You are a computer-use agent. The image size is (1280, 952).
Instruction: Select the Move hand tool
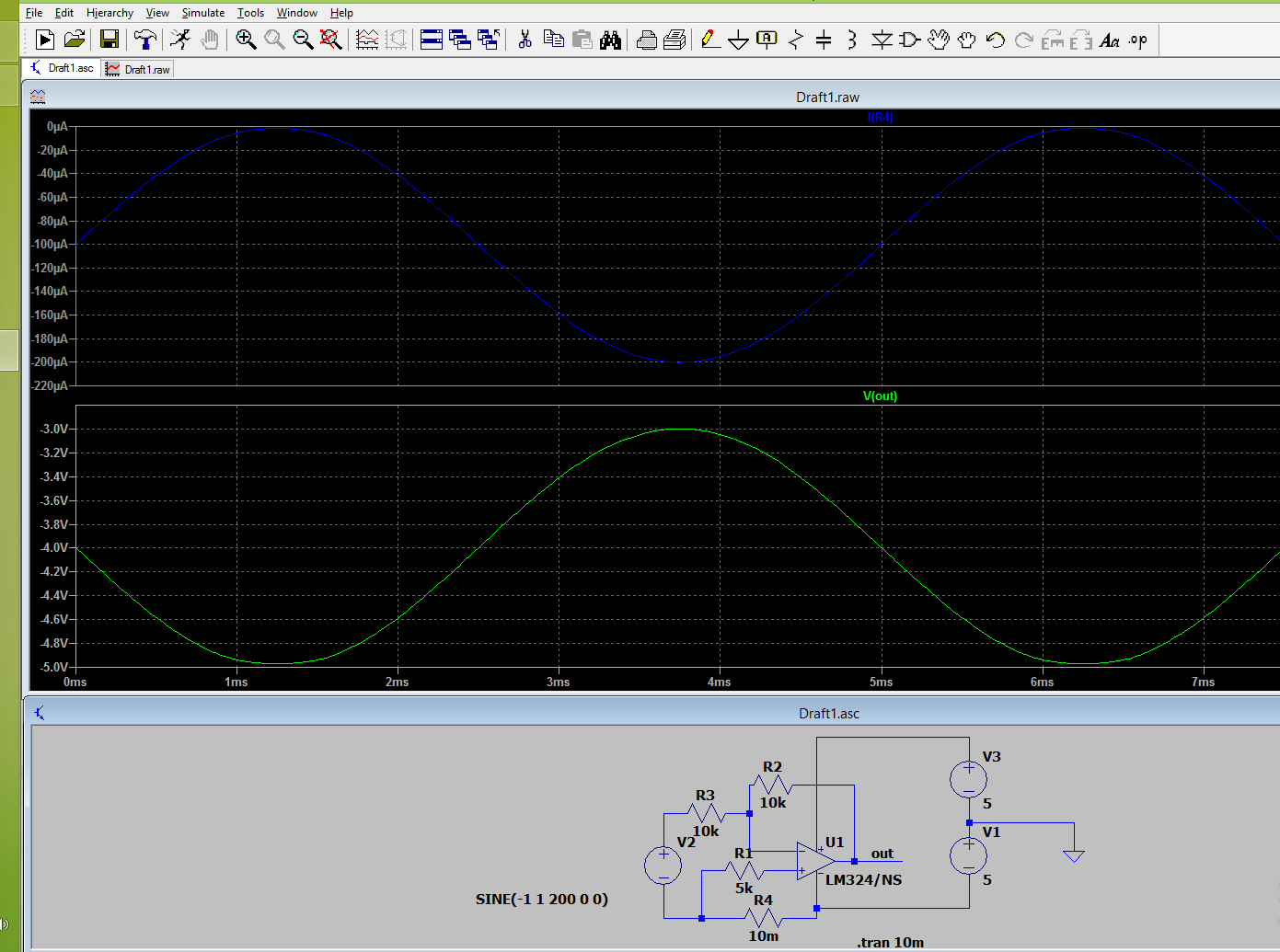point(939,40)
